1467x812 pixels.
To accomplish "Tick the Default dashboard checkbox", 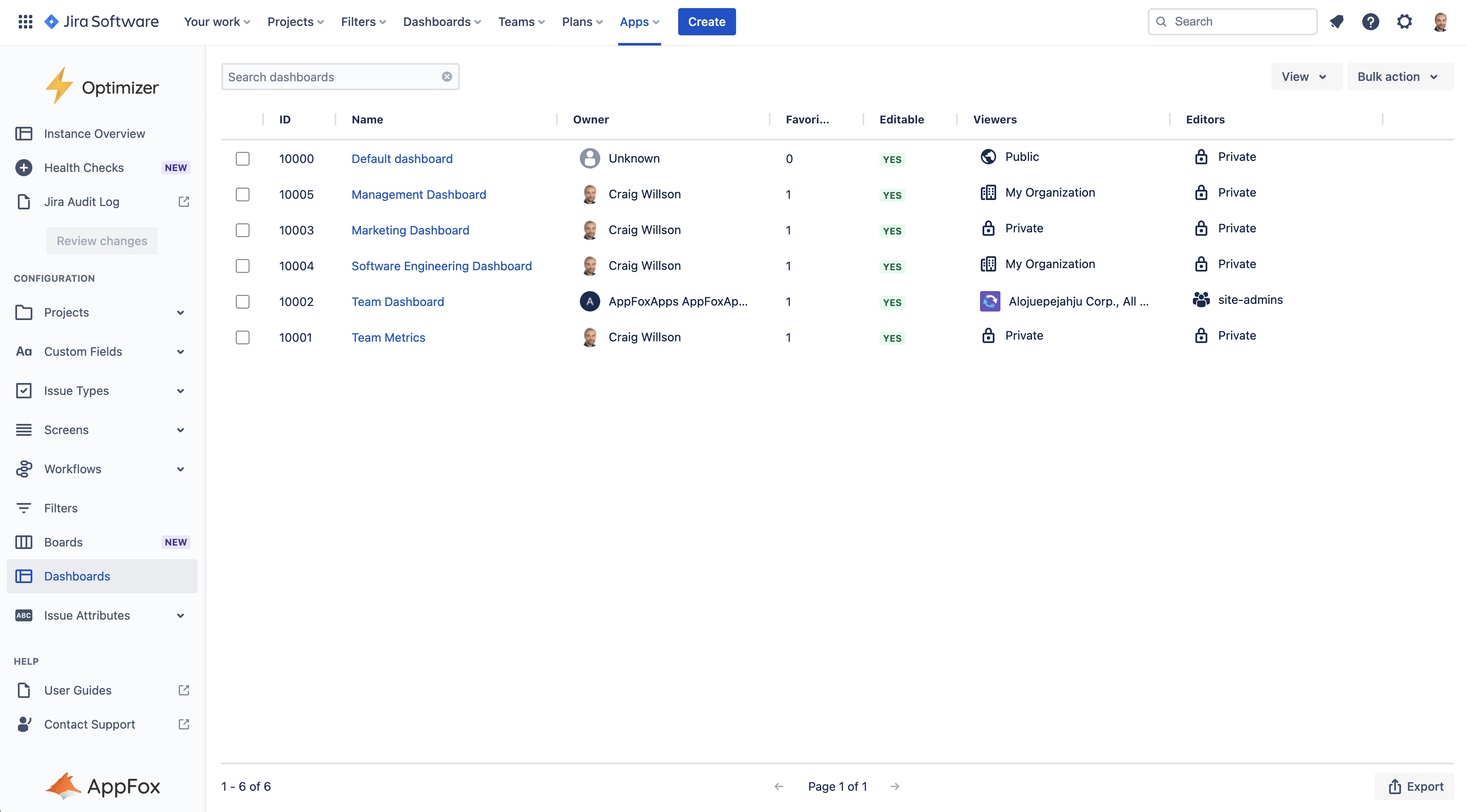I will (x=242, y=159).
